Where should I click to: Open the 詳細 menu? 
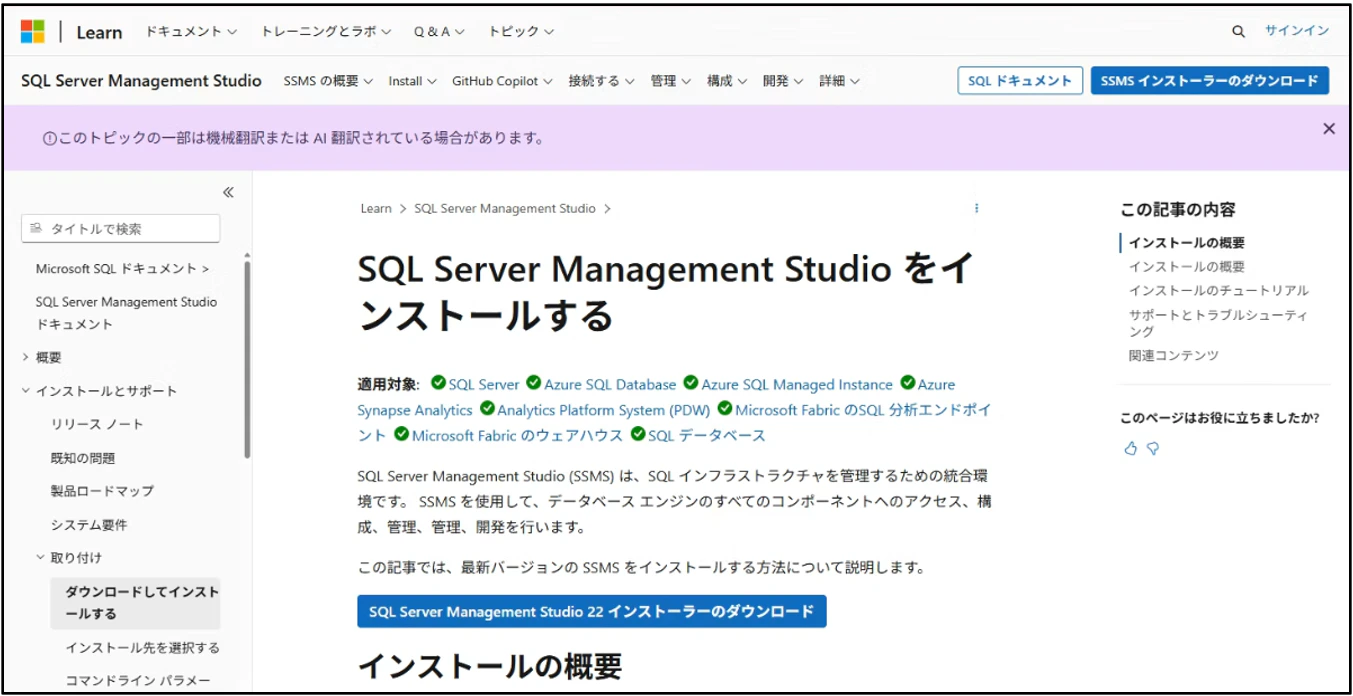[x=839, y=81]
